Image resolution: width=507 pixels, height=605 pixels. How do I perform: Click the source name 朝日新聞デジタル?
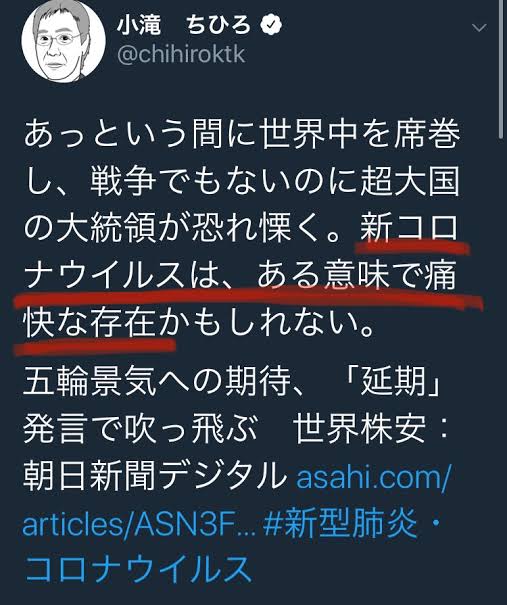[x=154, y=477]
